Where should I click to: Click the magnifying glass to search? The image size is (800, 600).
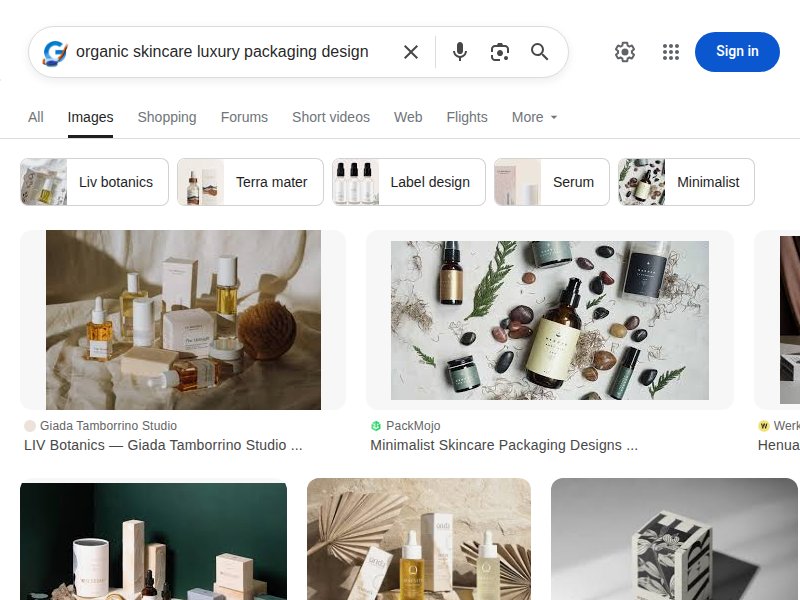pos(540,51)
